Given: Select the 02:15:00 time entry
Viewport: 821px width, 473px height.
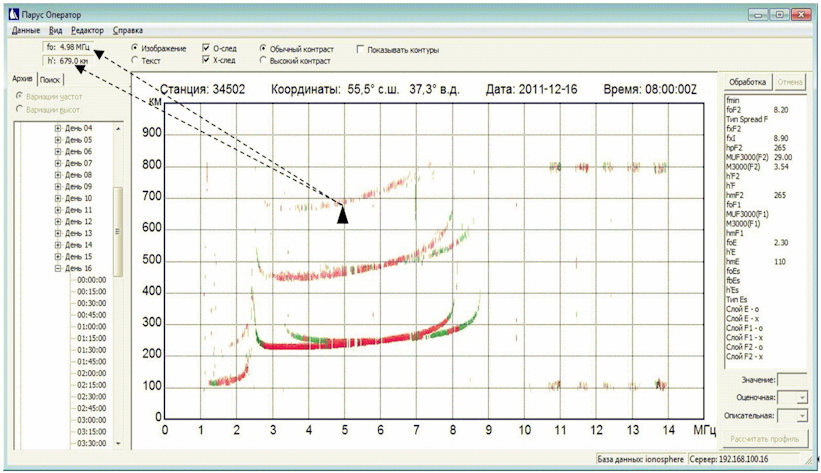Looking at the screenshot, I should 92,385.
